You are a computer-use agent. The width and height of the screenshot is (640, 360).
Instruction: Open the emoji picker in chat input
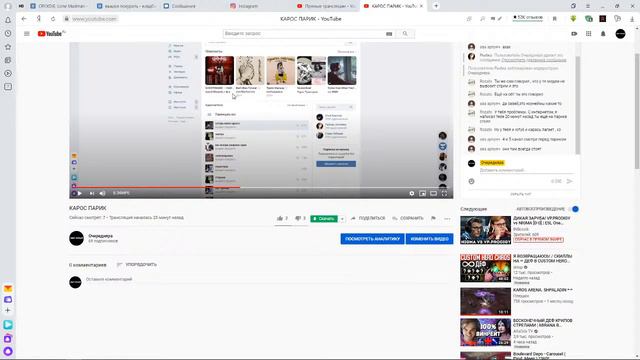point(471,181)
